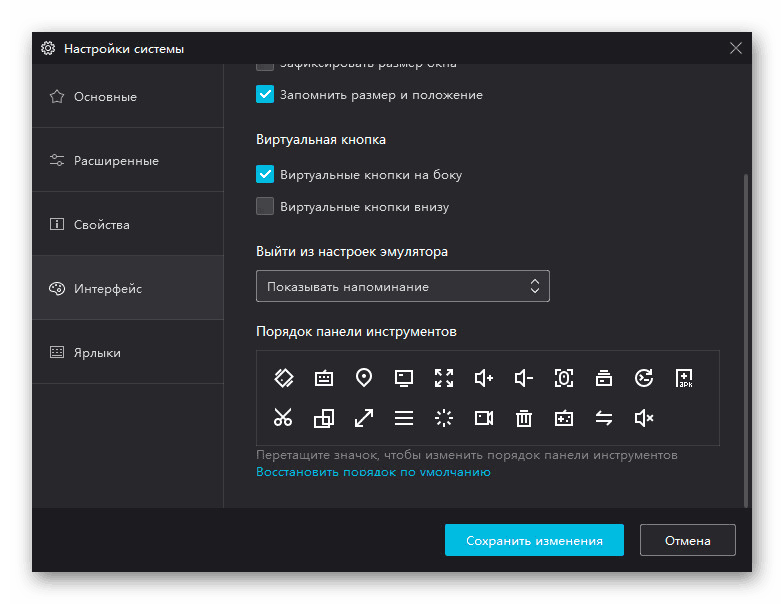
Task: Open the 'Показывать напоминание' dropdown
Action: 403,287
